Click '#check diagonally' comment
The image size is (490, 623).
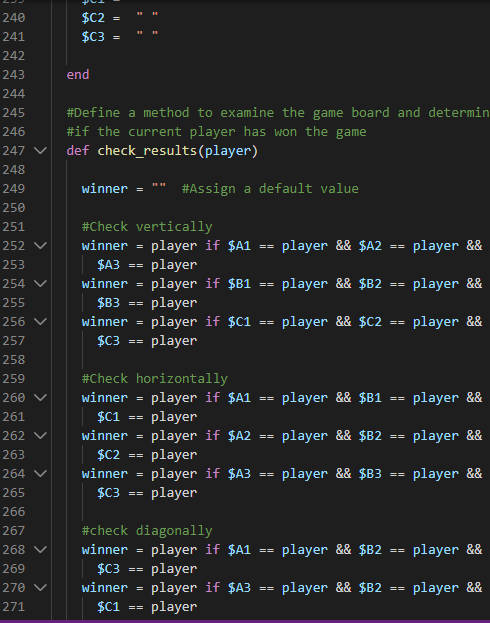(147, 530)
